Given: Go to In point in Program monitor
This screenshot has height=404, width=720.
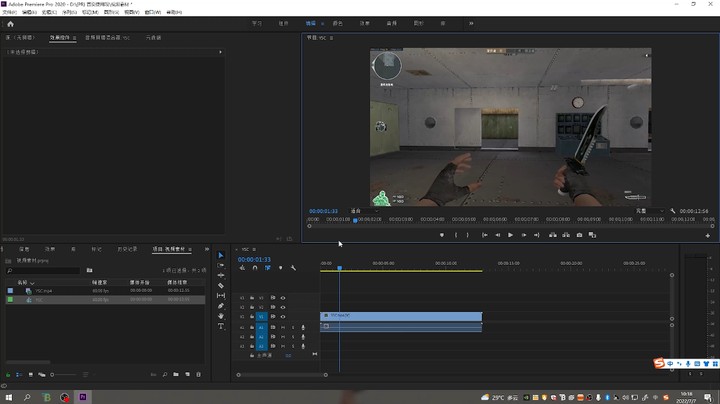Looking at the screenshot, I should click(x=484, y=235).
